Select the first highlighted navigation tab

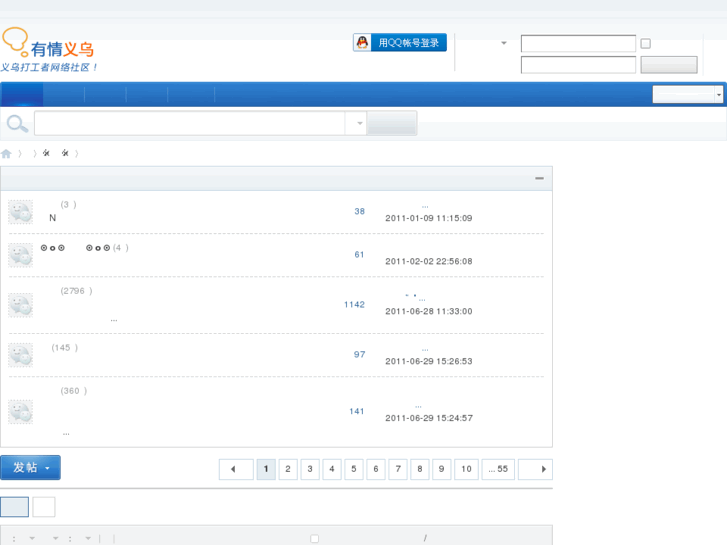[22, 95]
